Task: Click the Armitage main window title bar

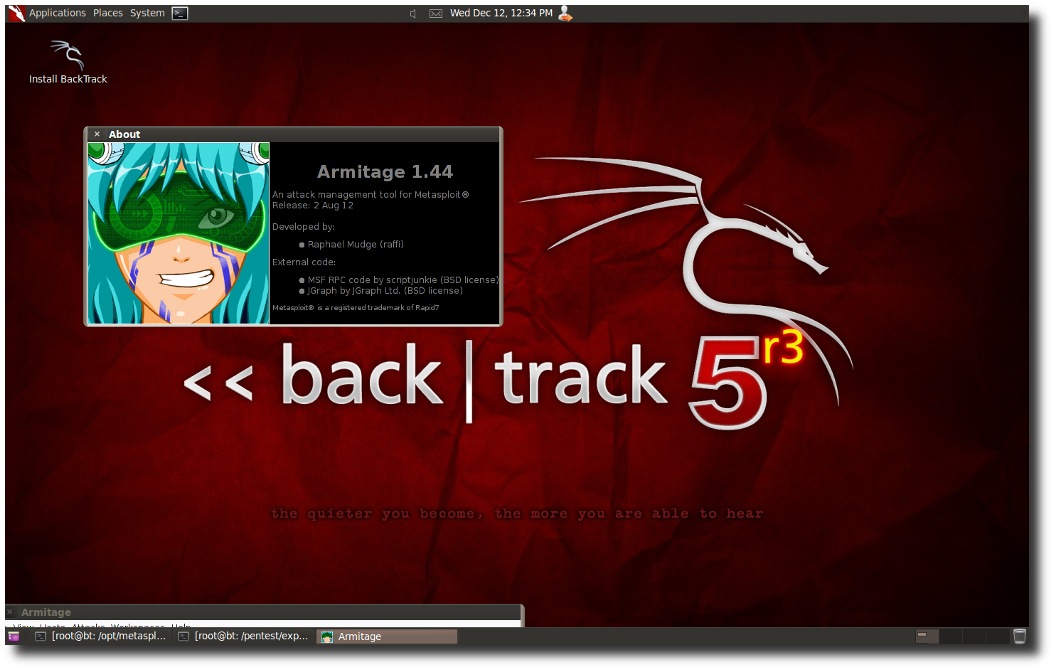Action: [x=264, y=612]
